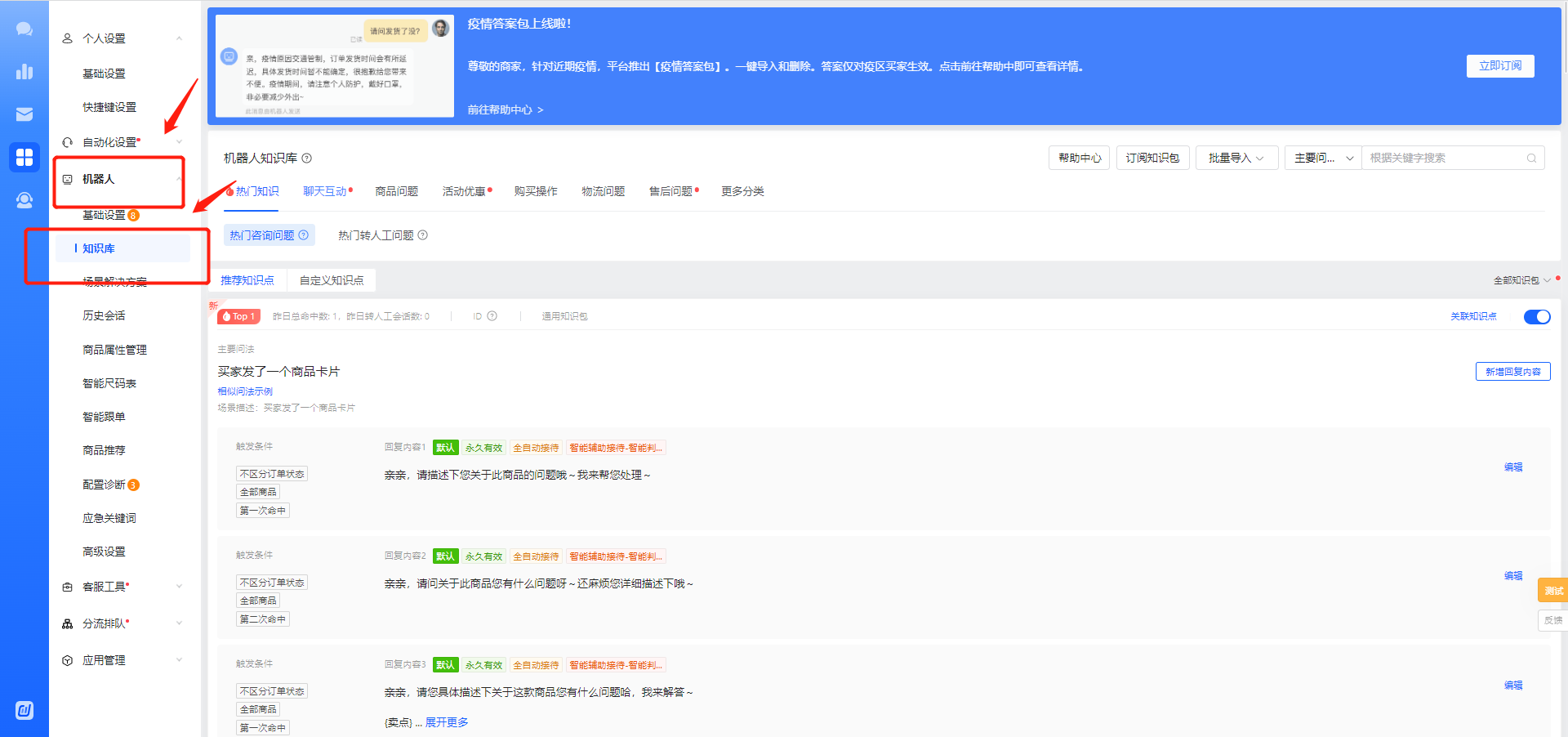Open the 主要问... filter dropdown

[x=1322, y=159]
